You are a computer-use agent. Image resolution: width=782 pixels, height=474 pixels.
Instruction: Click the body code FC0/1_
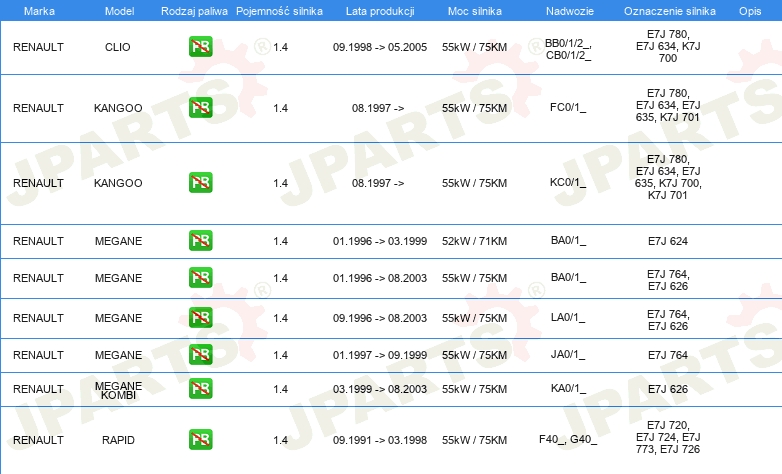568,107
